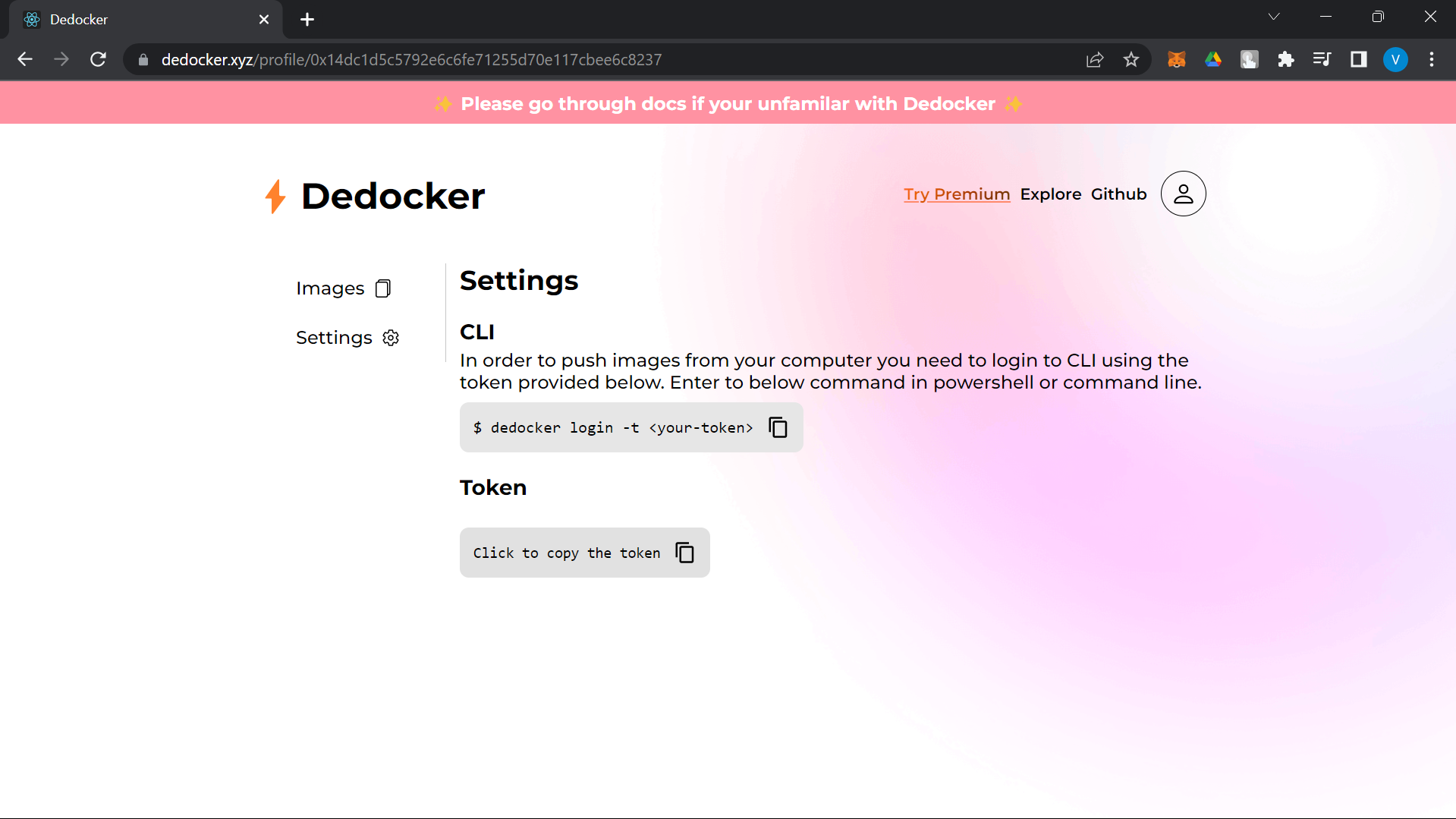The width and height of the screenshot is (1456, 819).
Task: Open the MetaMask fox extension
Action: coord(1177,59)
